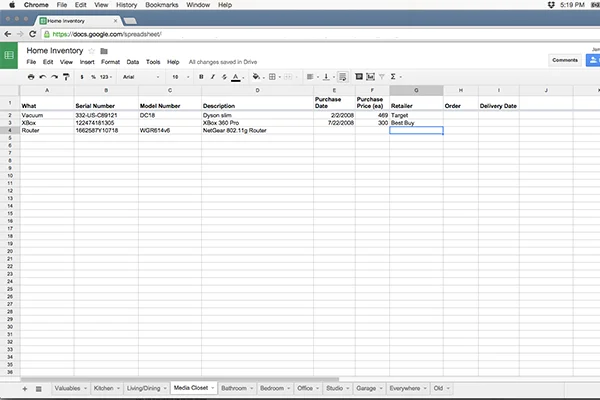The width and height of the screenshot is (600, 400).
Task: Open the vertical align menu
Action: 328,77
